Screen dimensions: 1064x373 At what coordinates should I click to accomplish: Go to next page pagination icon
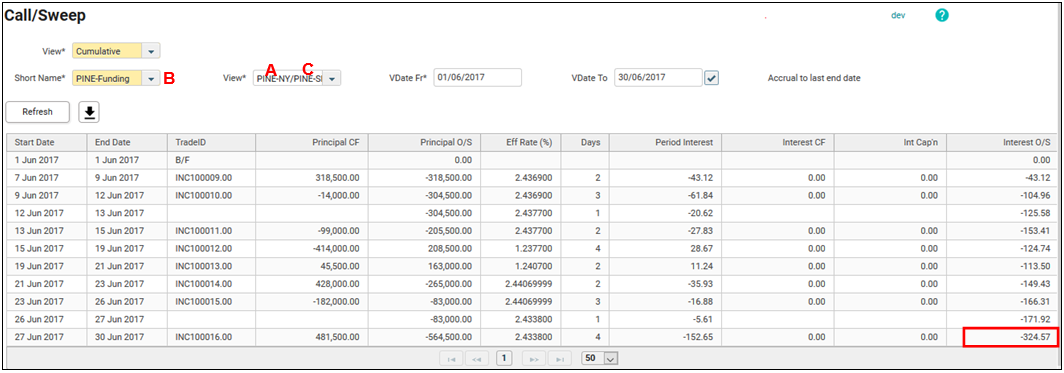(533, 358)
